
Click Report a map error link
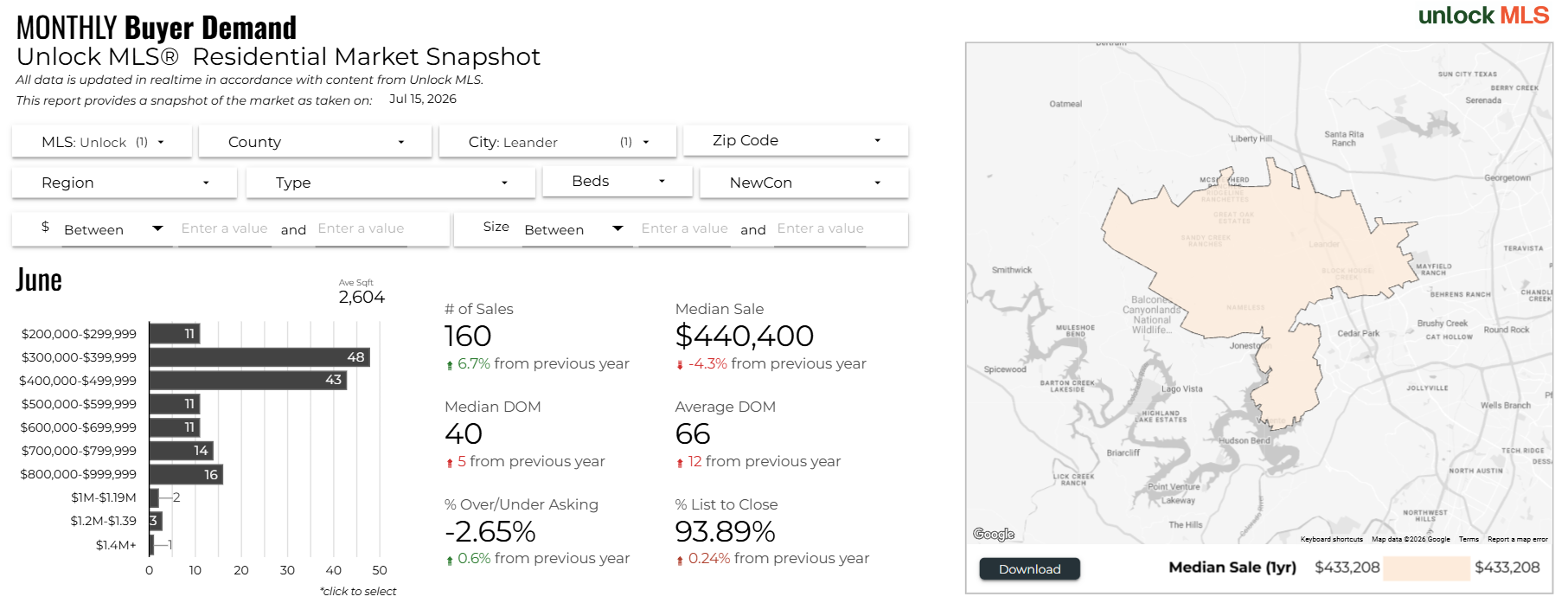pyautogui.click(x=1518, y=539)
